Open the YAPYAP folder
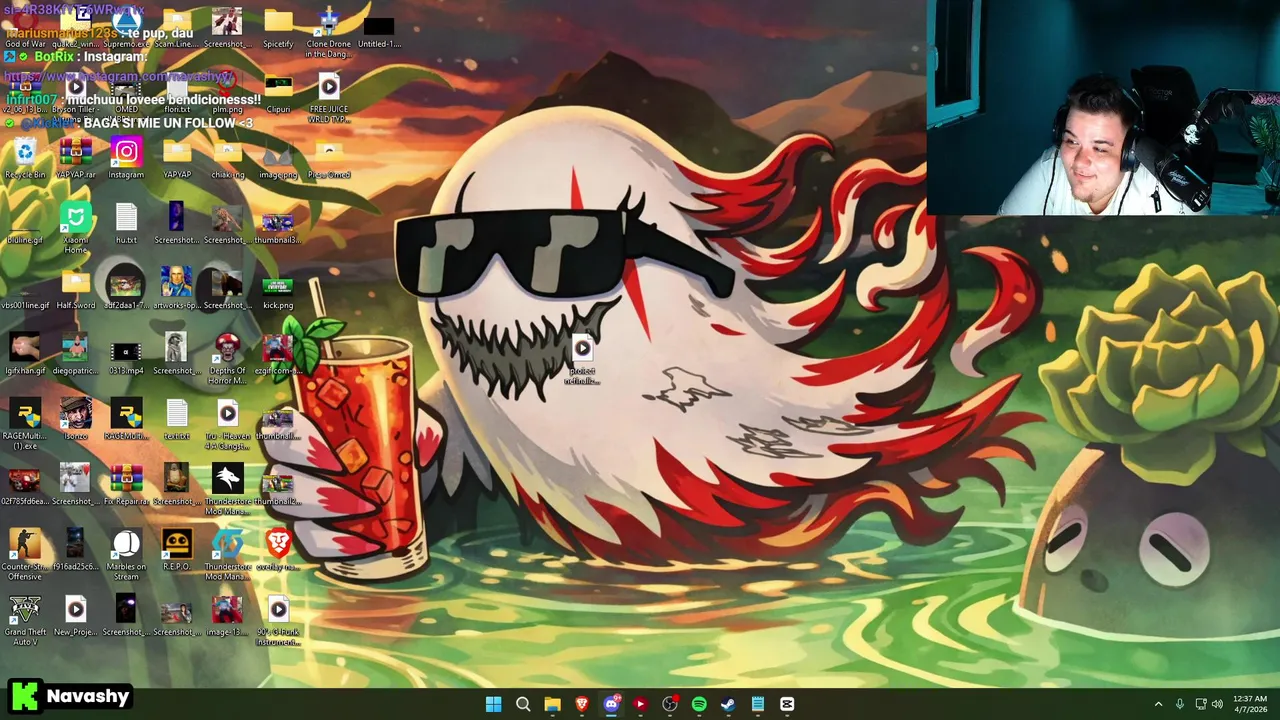Screen dimensions: 1280x720 [x=177, y=158]
